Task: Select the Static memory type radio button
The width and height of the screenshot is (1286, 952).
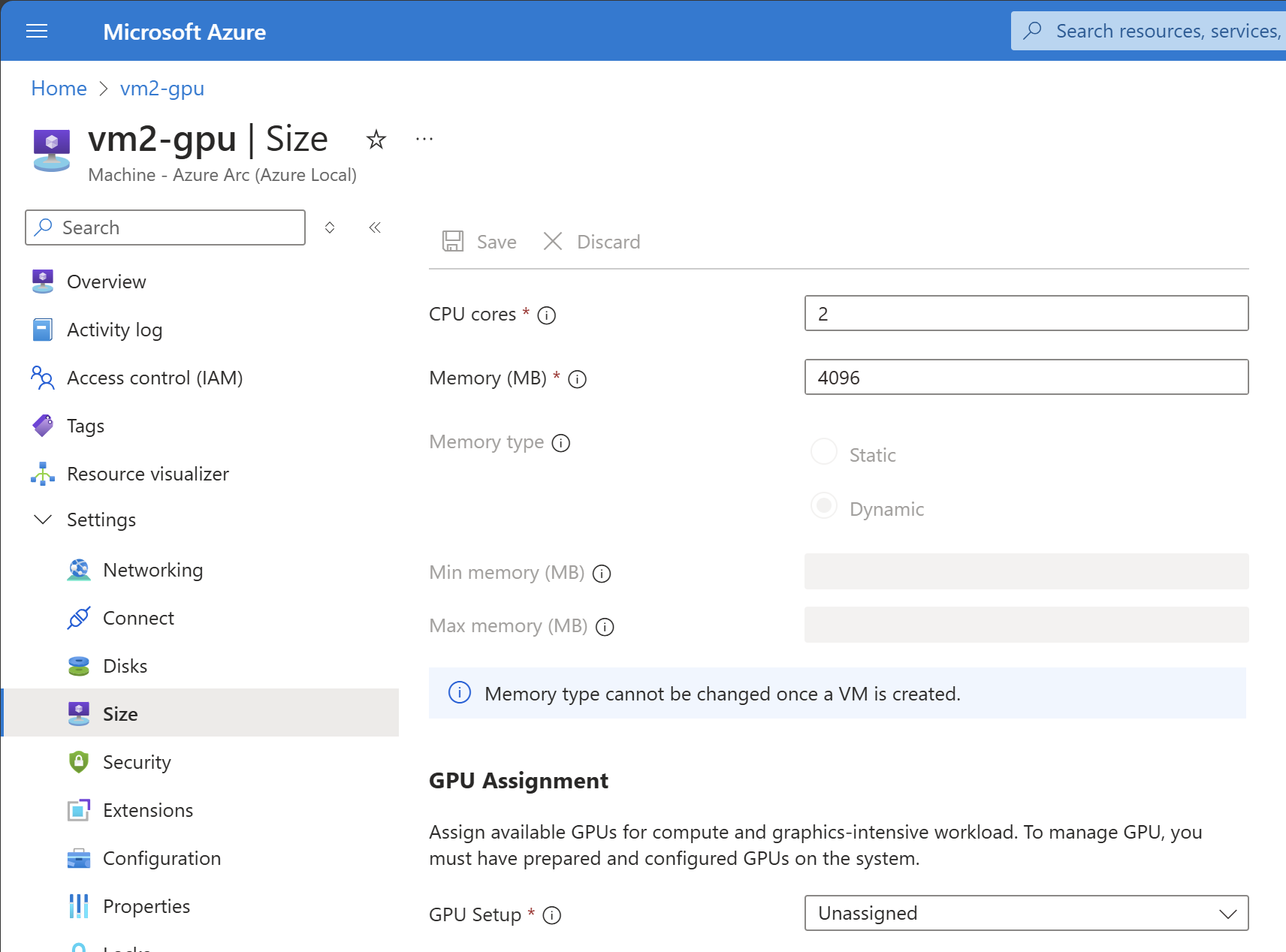Action: (x=824, y=452)
